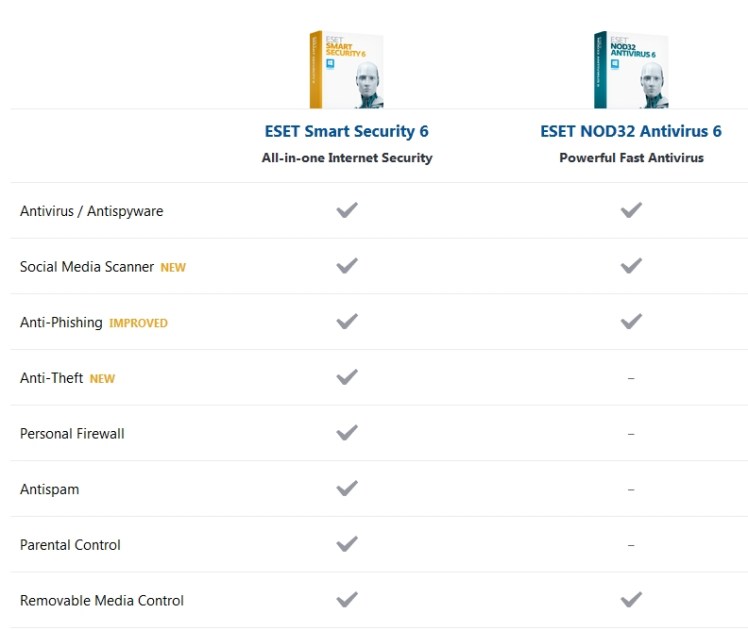Click the NEW badge beside Anti-Theft
The image size is (748, 630).
(x=102, y=379)
